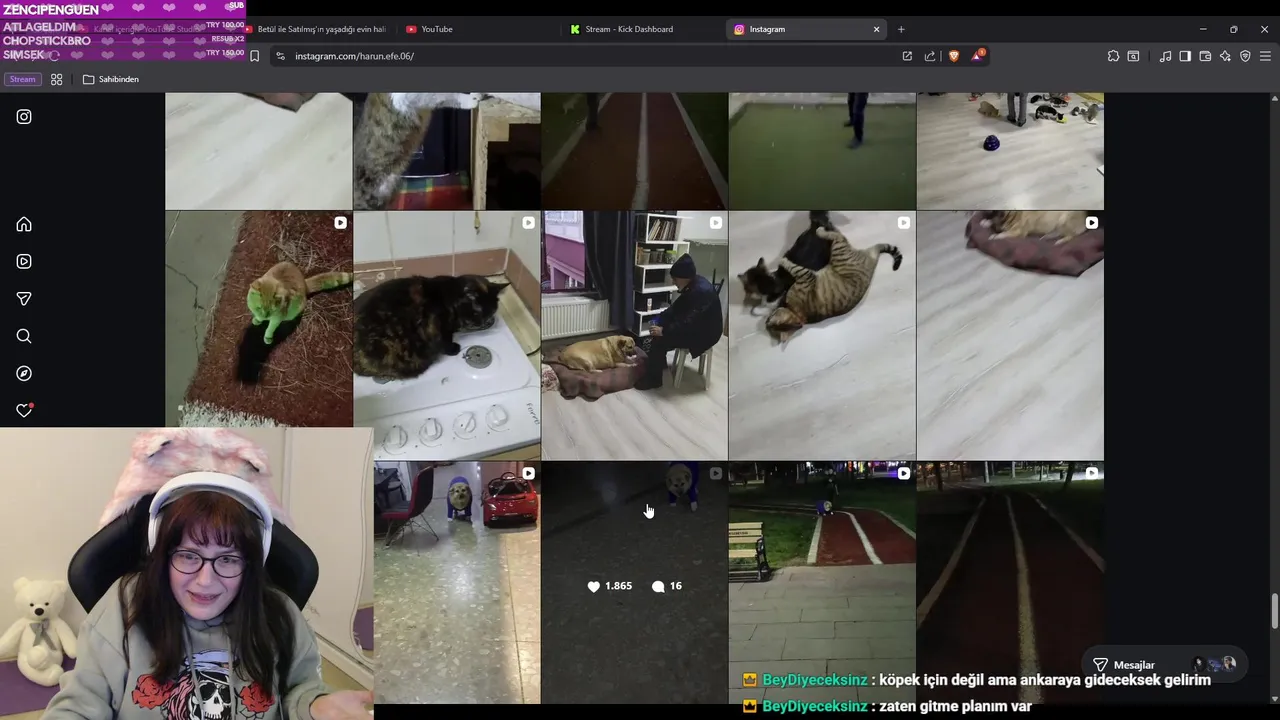Open the top-row green turf with person's legs post
The width and height of the screenshot is (1280, 720).
click(x=822, y=151)
